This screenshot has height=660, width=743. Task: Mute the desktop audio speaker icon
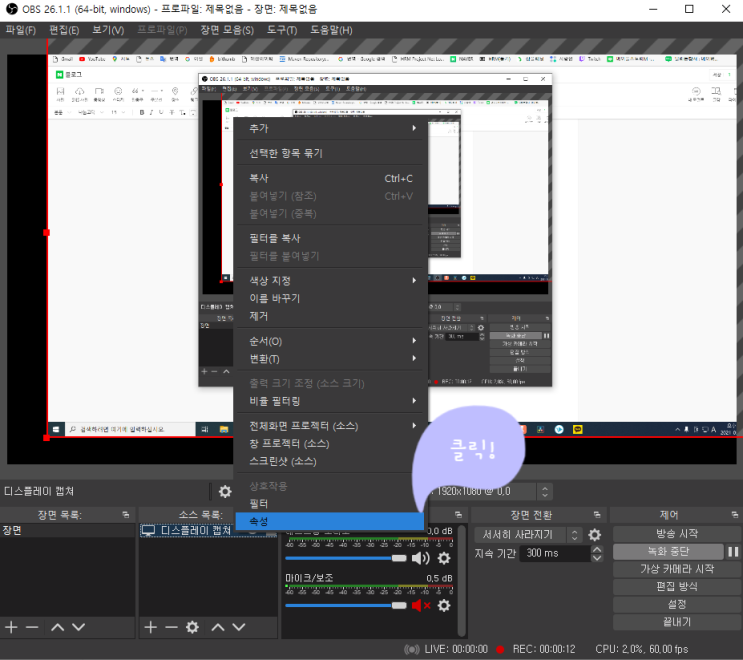pos(420,558)
